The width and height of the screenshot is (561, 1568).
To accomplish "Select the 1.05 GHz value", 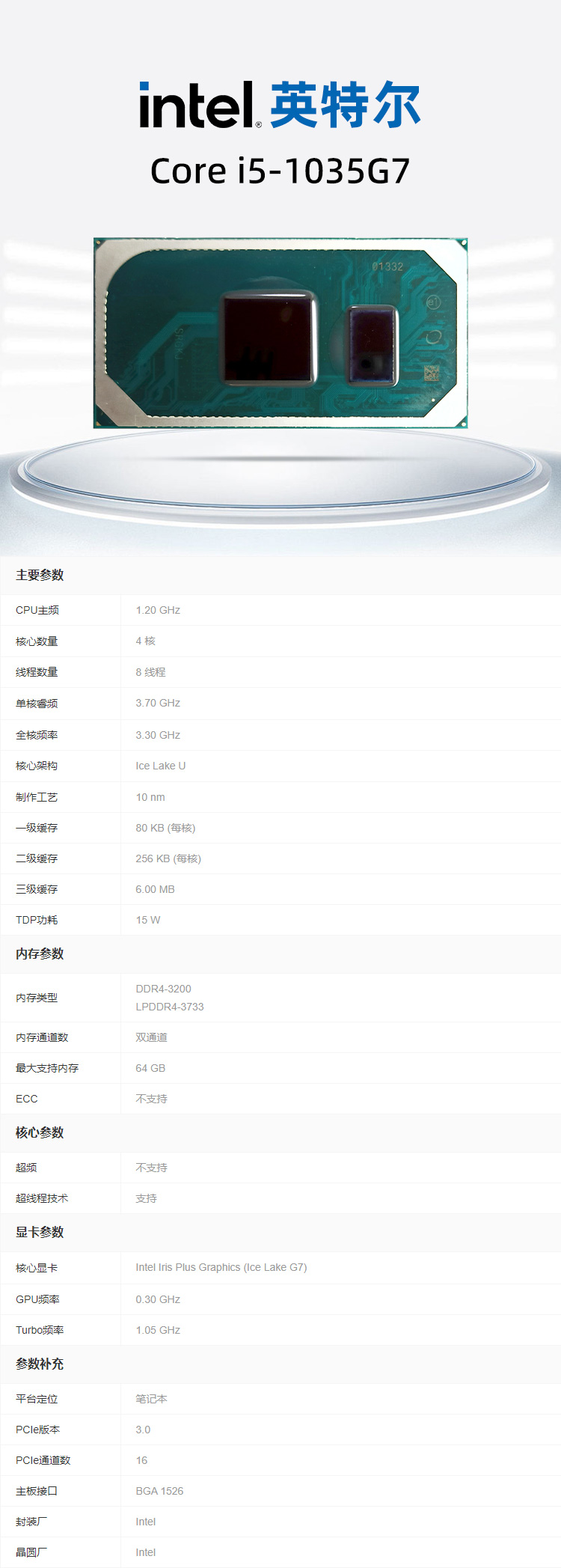I will coord(158,1330).
